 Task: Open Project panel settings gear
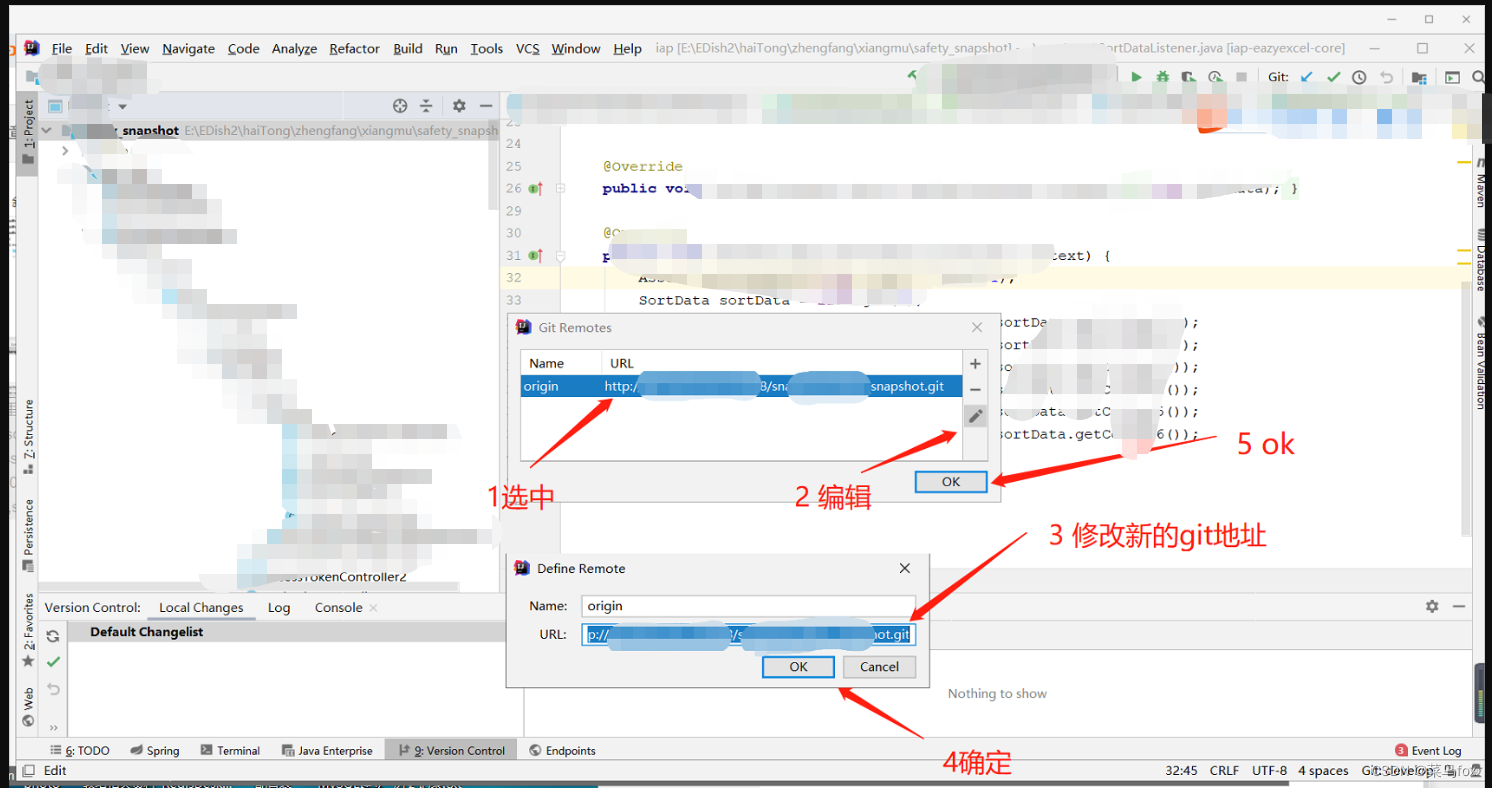pos(459,106)
